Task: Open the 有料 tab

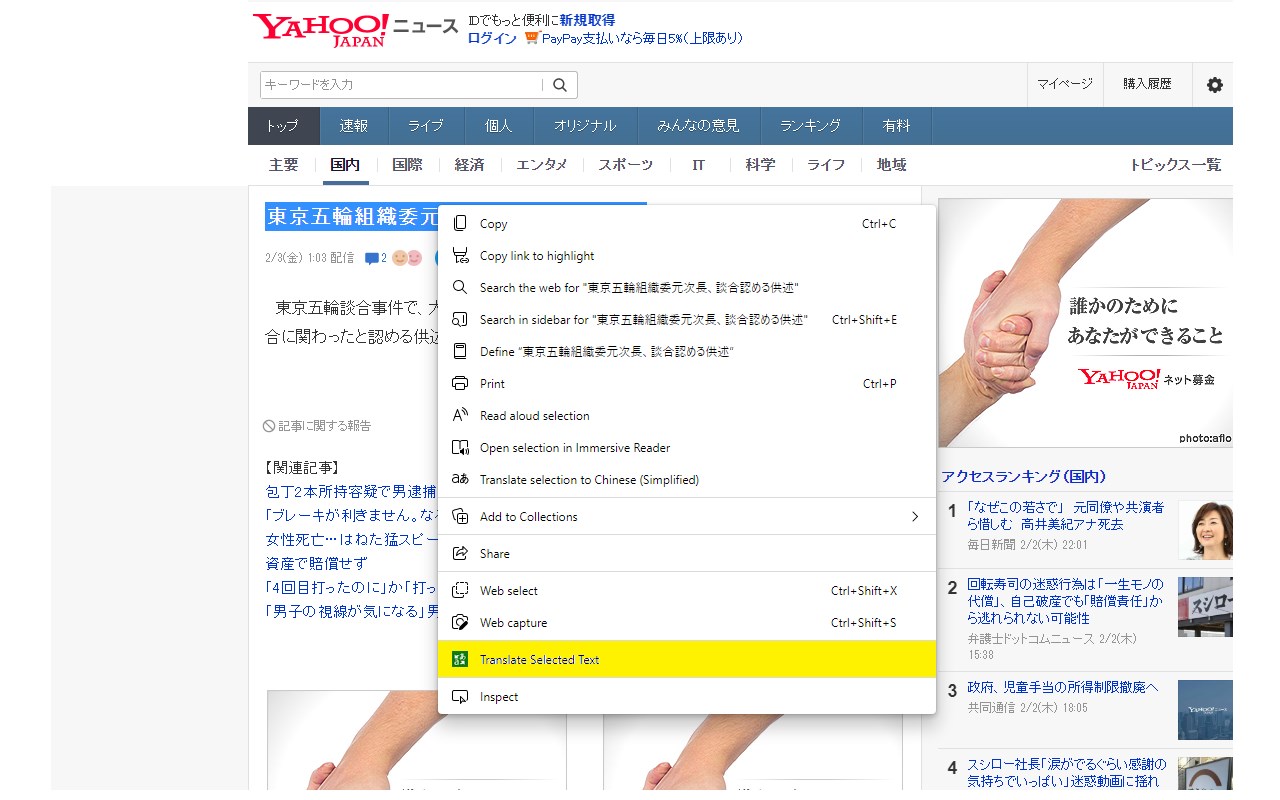Action: pyautogui.click(x=897, y=126)
